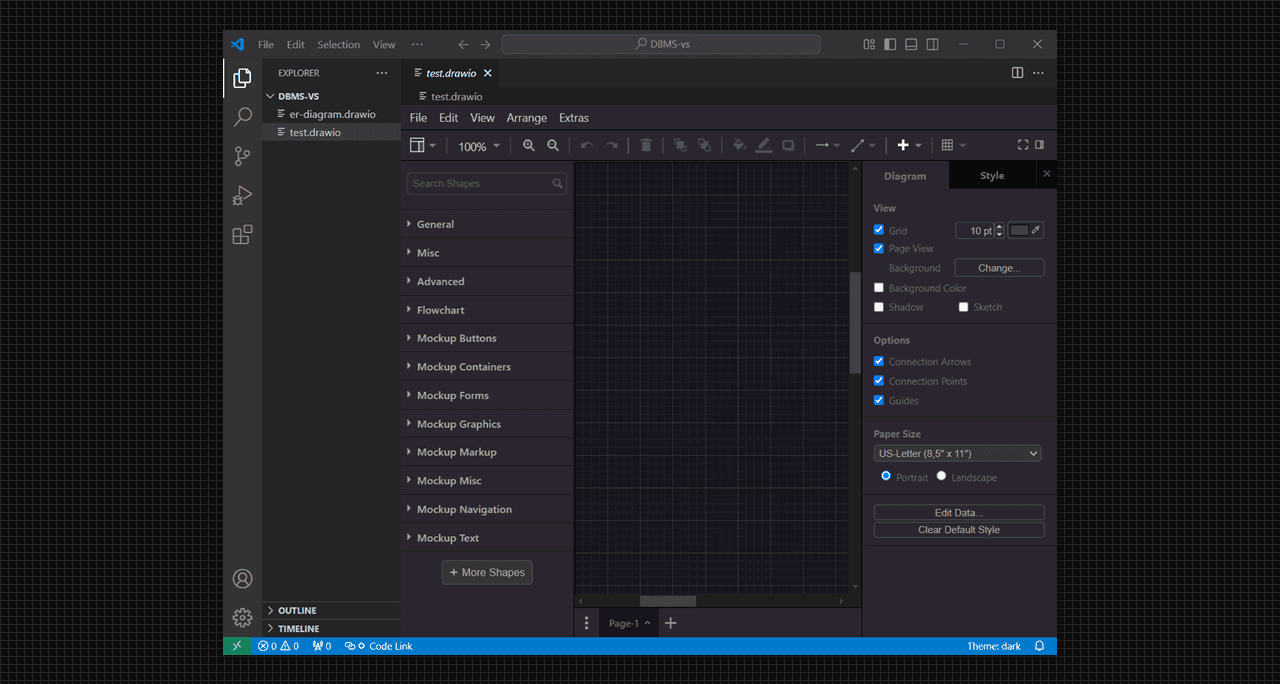Open the Paper Size dropdown

tap(957, 454)
